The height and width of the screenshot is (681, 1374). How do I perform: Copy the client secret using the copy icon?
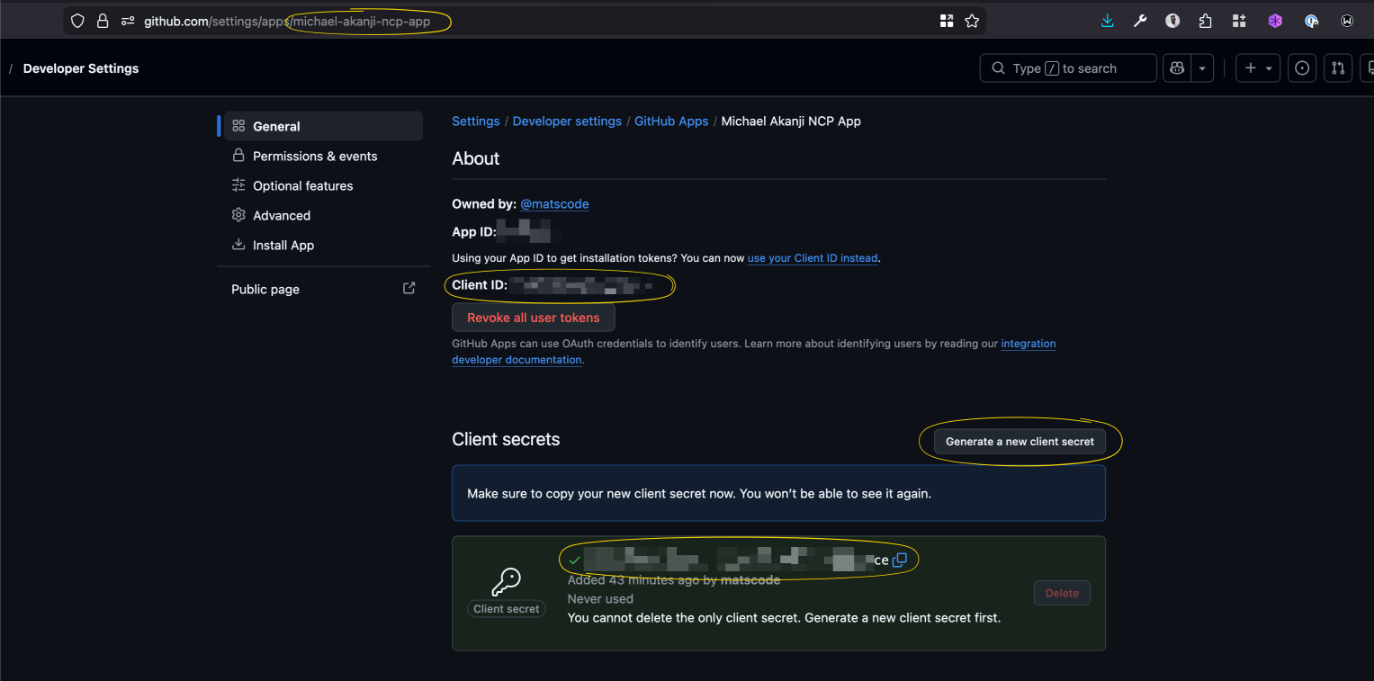pyautogui.click(x=899, y=560)
